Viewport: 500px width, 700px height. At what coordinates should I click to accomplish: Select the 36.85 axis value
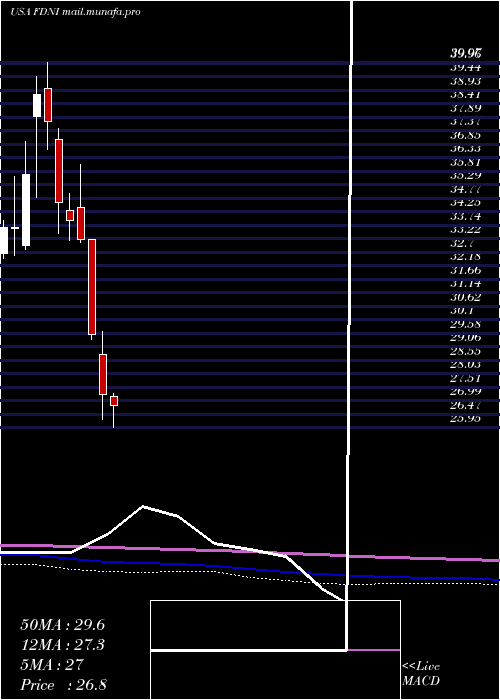tap(465, 135)
